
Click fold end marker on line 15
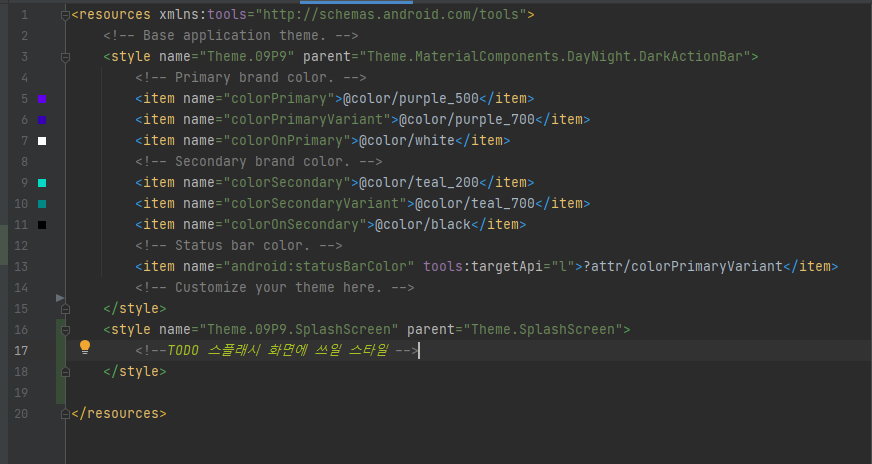click(65, 309)
